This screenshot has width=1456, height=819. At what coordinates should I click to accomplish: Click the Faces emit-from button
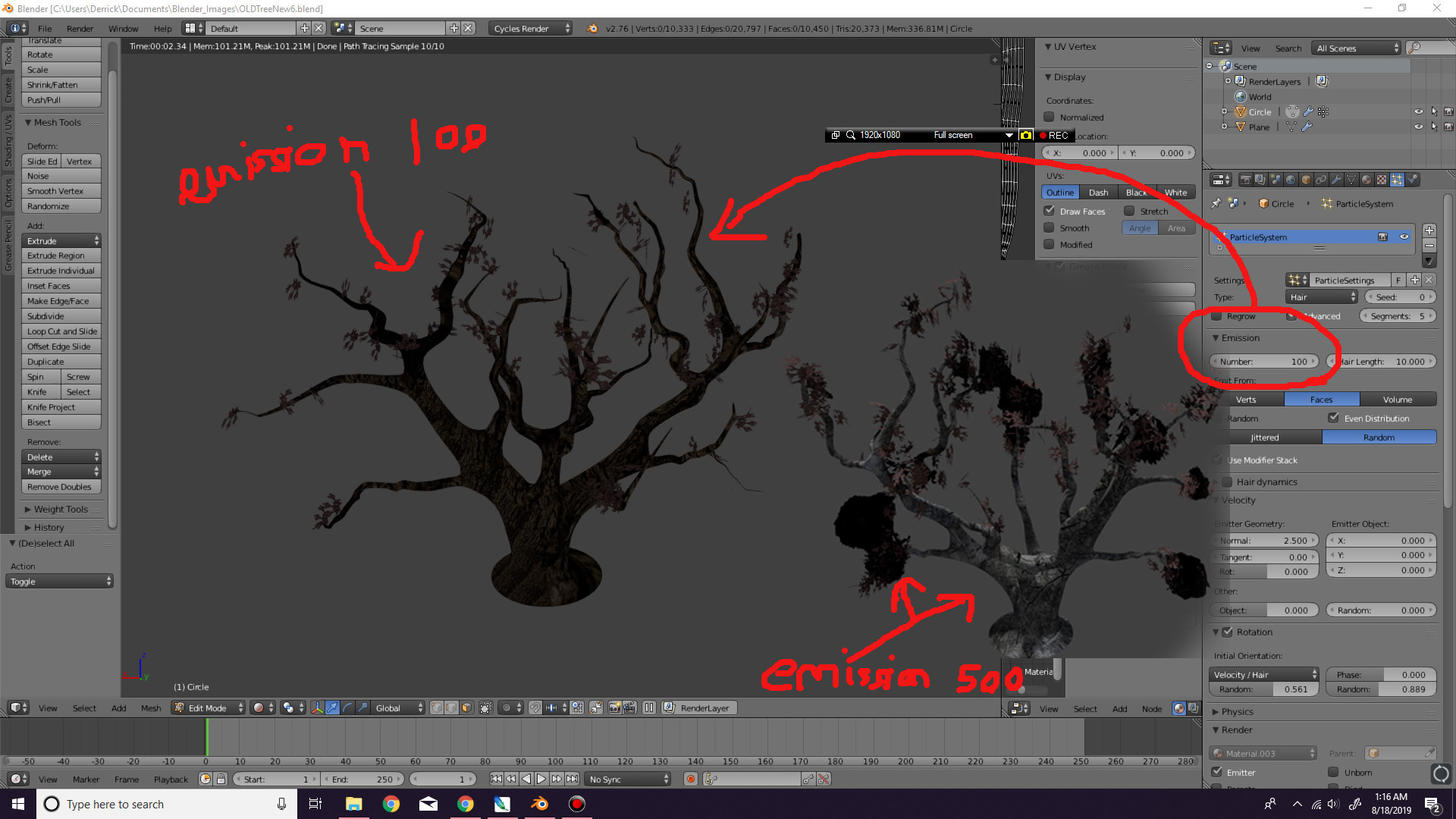tap(1321, 399)
